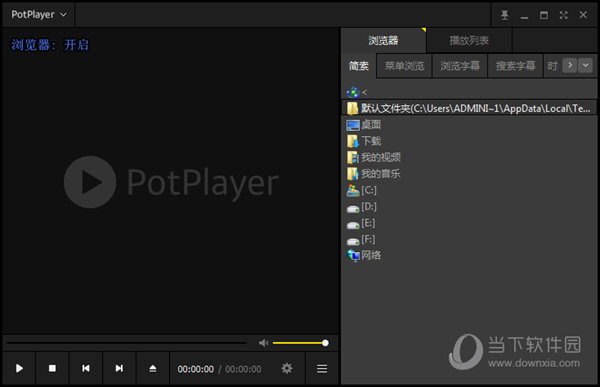
Task: Toggle fullscreen mode icon
Action: click(563, 15)
